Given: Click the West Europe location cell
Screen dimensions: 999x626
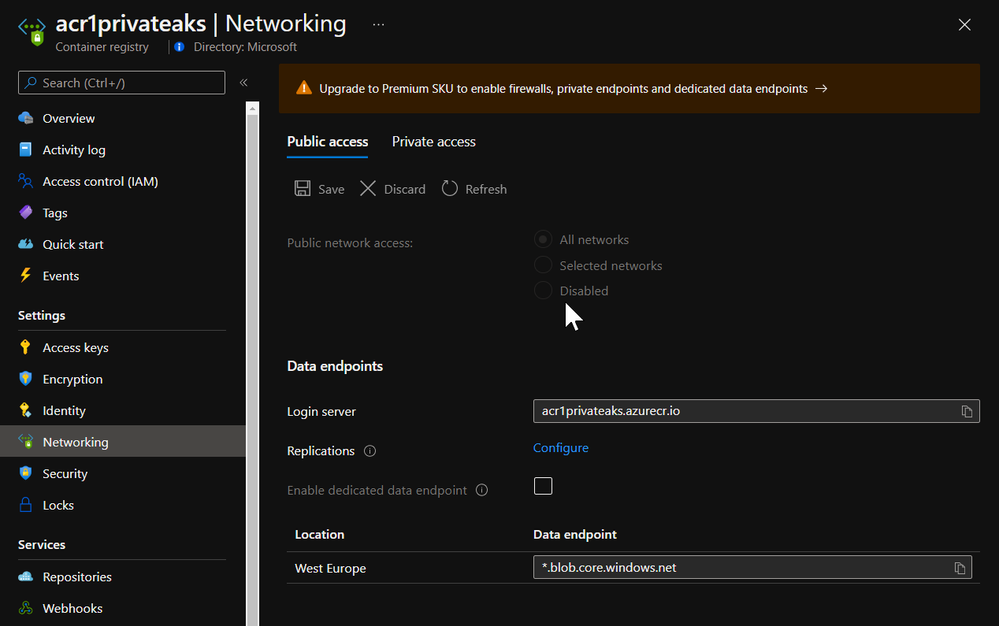Looking at the screenshot, I should pos(330,568).
